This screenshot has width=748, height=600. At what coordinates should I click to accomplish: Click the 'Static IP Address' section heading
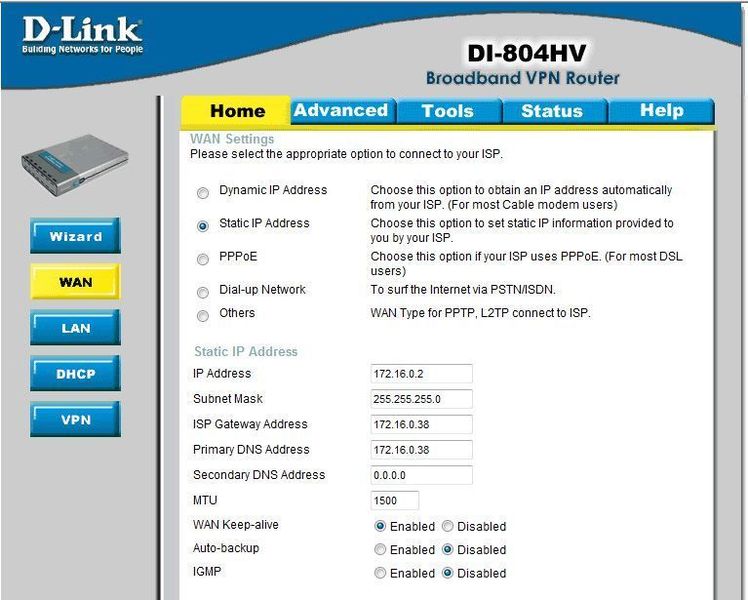(x=246, y=352)
